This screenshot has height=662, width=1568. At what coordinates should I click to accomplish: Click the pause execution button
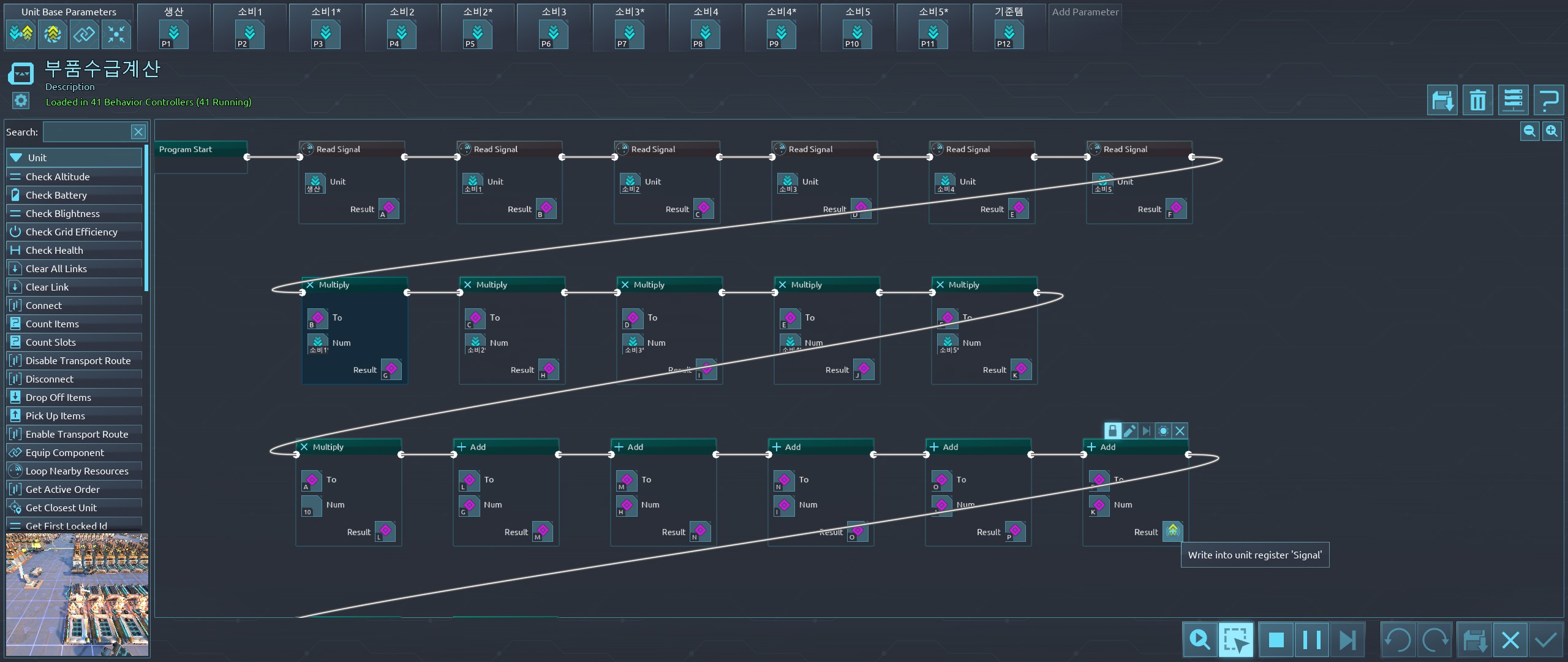tap(1311, 641)
